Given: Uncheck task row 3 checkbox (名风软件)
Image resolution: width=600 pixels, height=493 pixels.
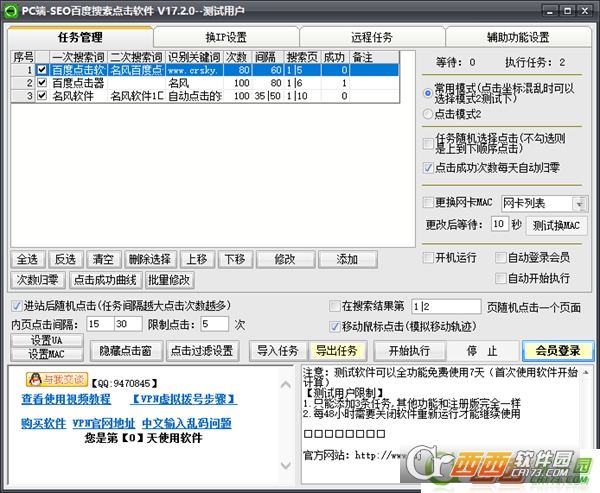Looking at the screenshot, I should click(42, 95).
